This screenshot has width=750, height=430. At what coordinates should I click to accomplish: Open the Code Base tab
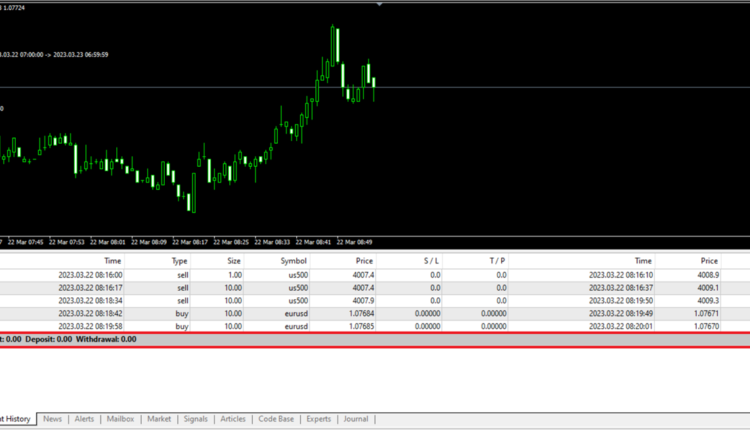pyautogui.click(x=276, y=419)
